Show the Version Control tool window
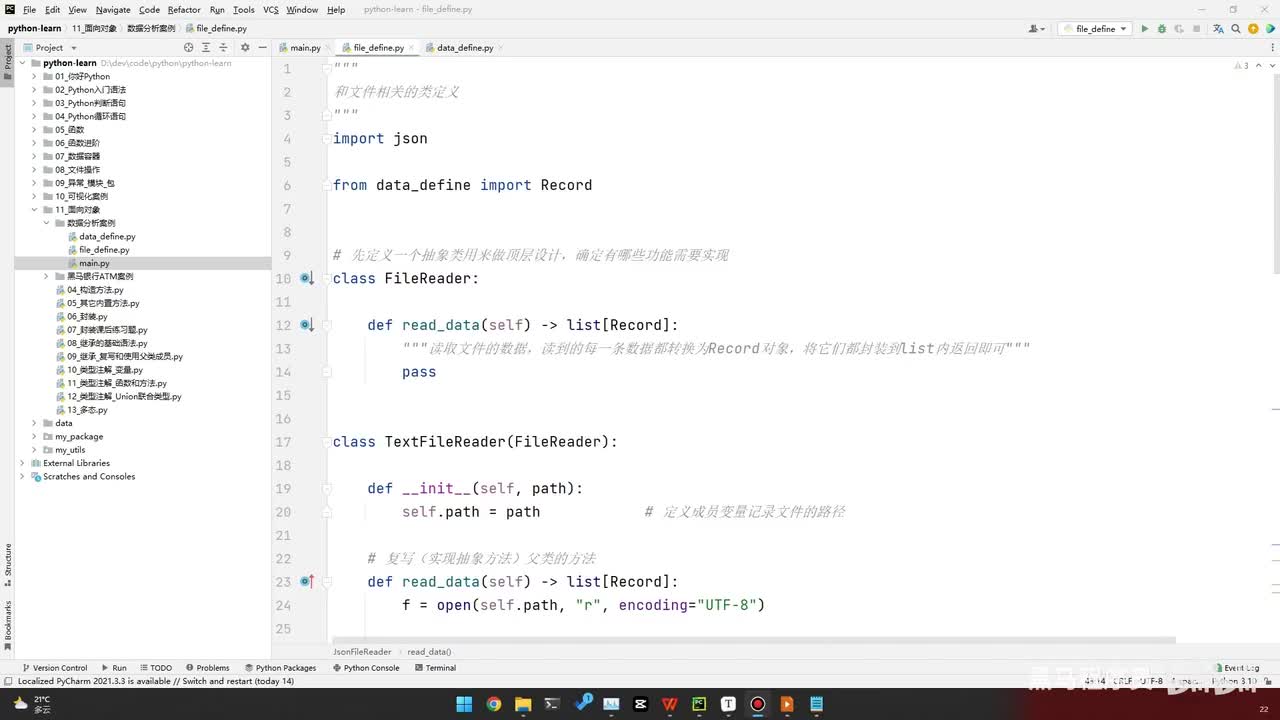The width and height of the screenshot is (1280, 720). (54, 667)
